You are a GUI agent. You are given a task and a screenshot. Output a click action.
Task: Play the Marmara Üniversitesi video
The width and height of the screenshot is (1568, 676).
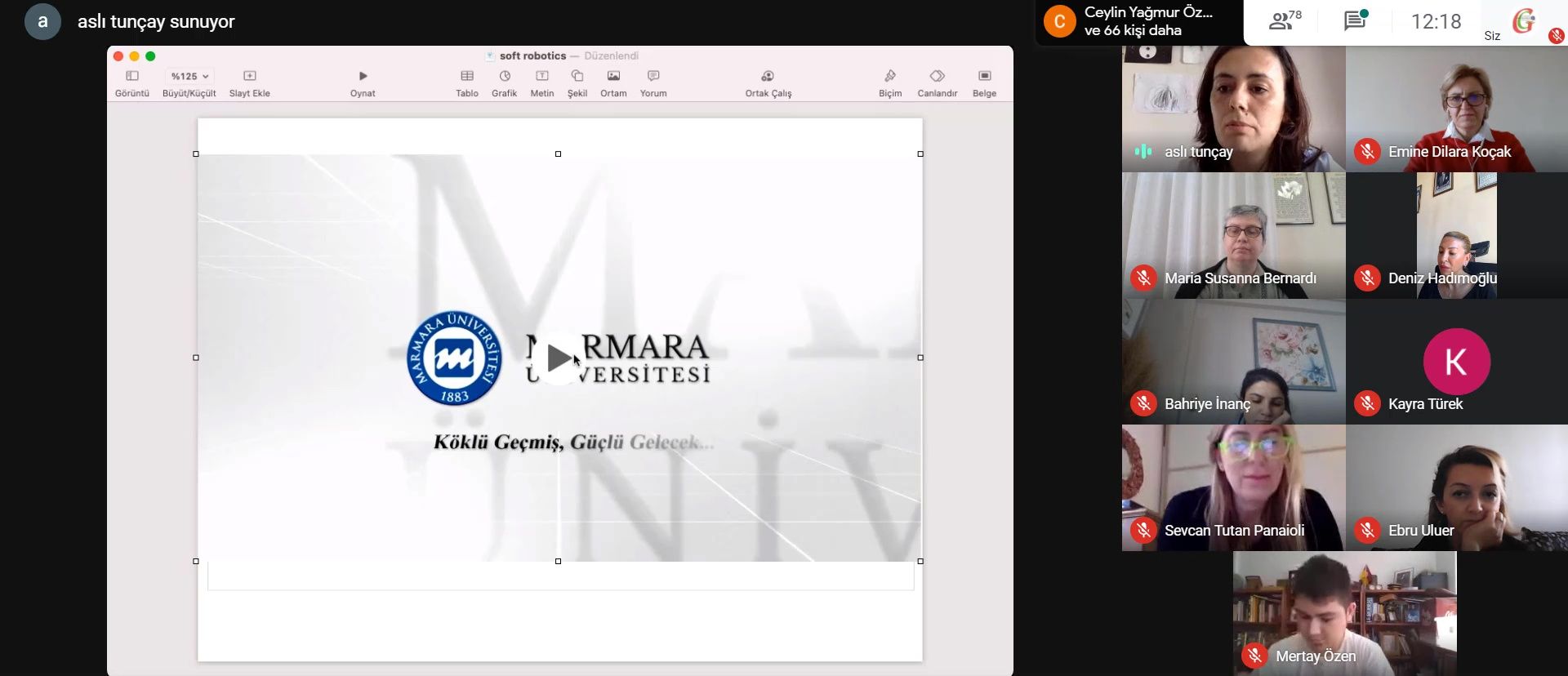pos(559,358)
